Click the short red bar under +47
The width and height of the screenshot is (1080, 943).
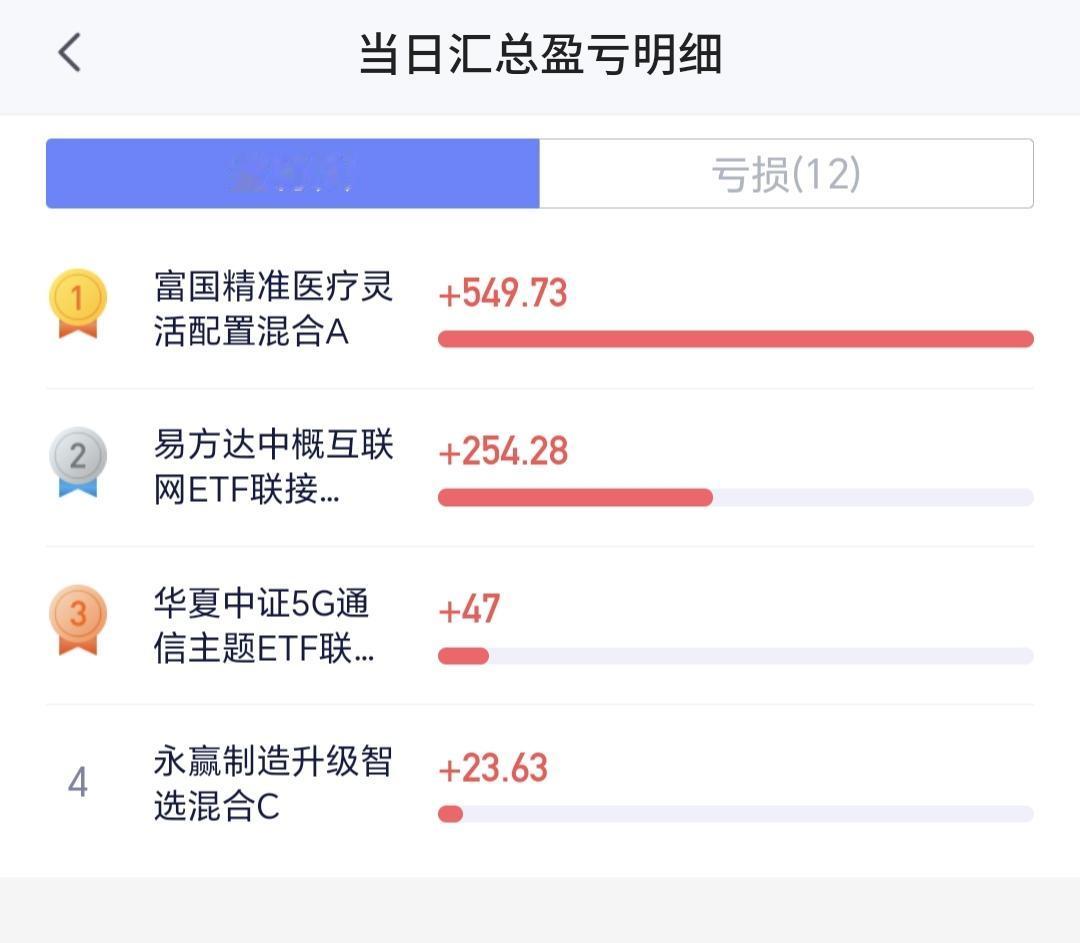464,656
